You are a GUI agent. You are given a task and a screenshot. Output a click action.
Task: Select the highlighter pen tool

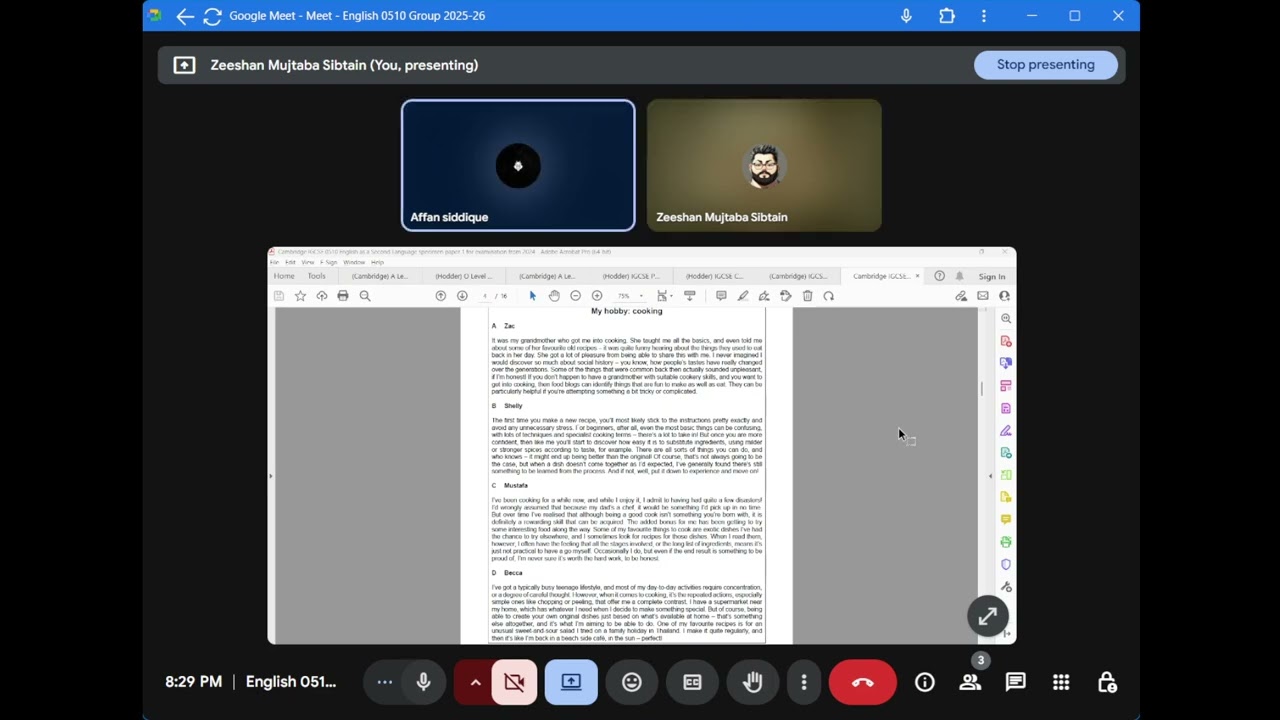[x=743, y=296]
